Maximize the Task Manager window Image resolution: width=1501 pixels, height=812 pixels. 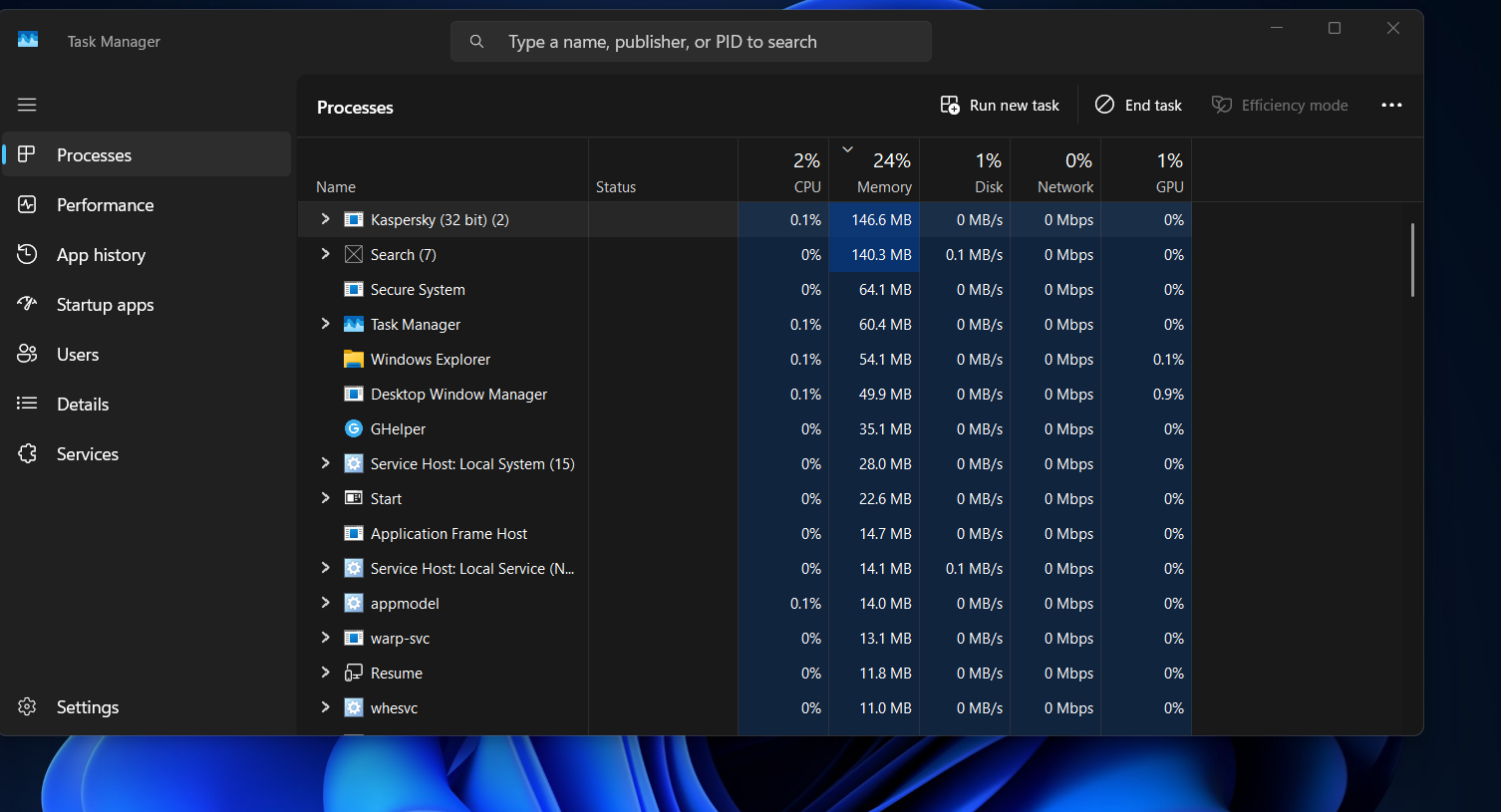click(1335, 28)
